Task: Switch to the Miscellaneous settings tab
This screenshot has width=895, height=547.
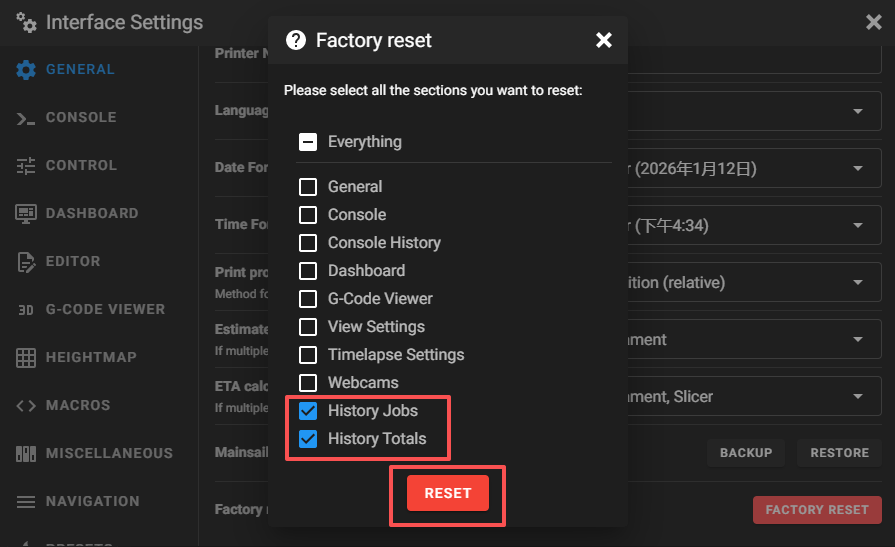Action: 108,454
